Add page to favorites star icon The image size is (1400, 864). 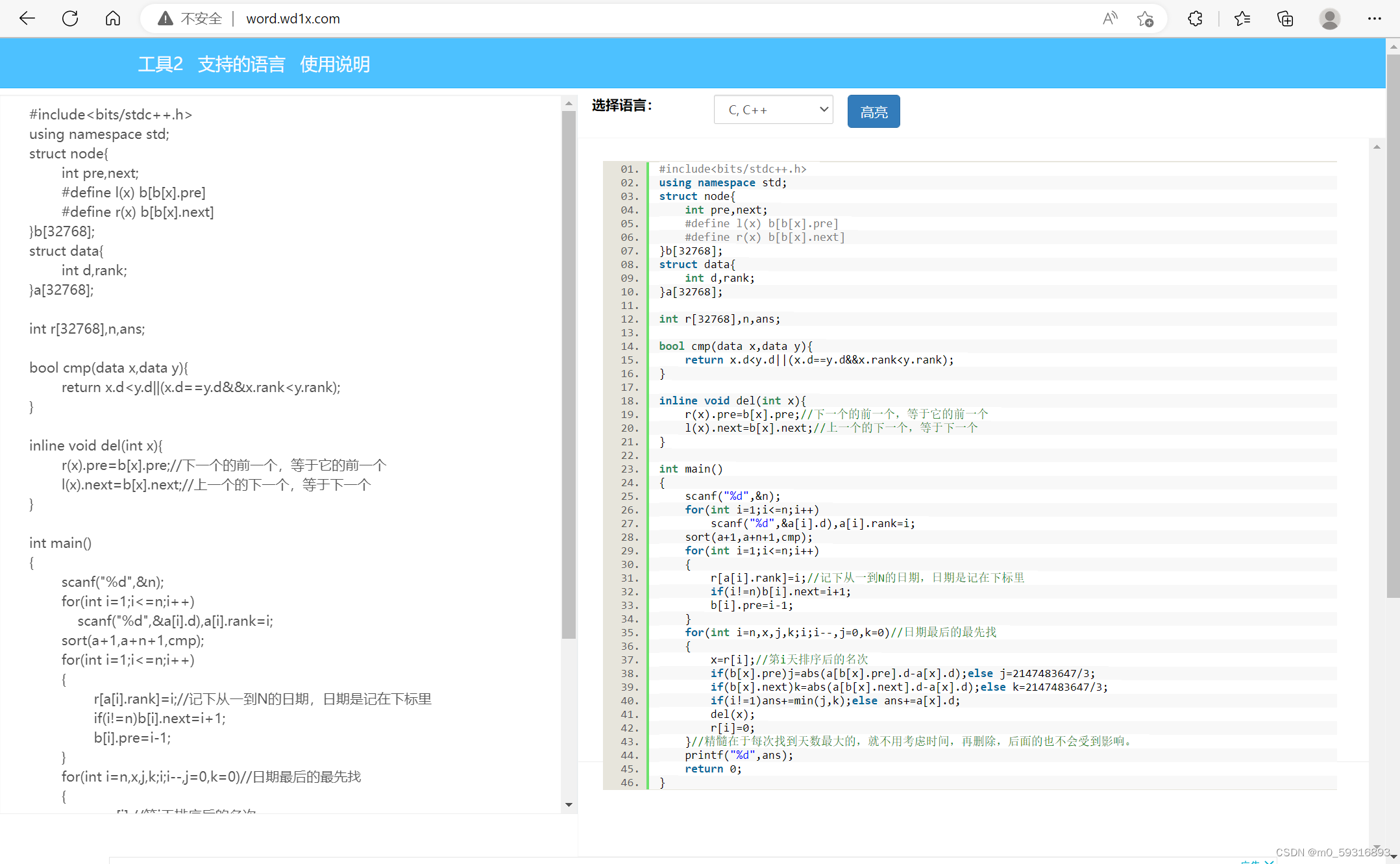point(1146,18)
